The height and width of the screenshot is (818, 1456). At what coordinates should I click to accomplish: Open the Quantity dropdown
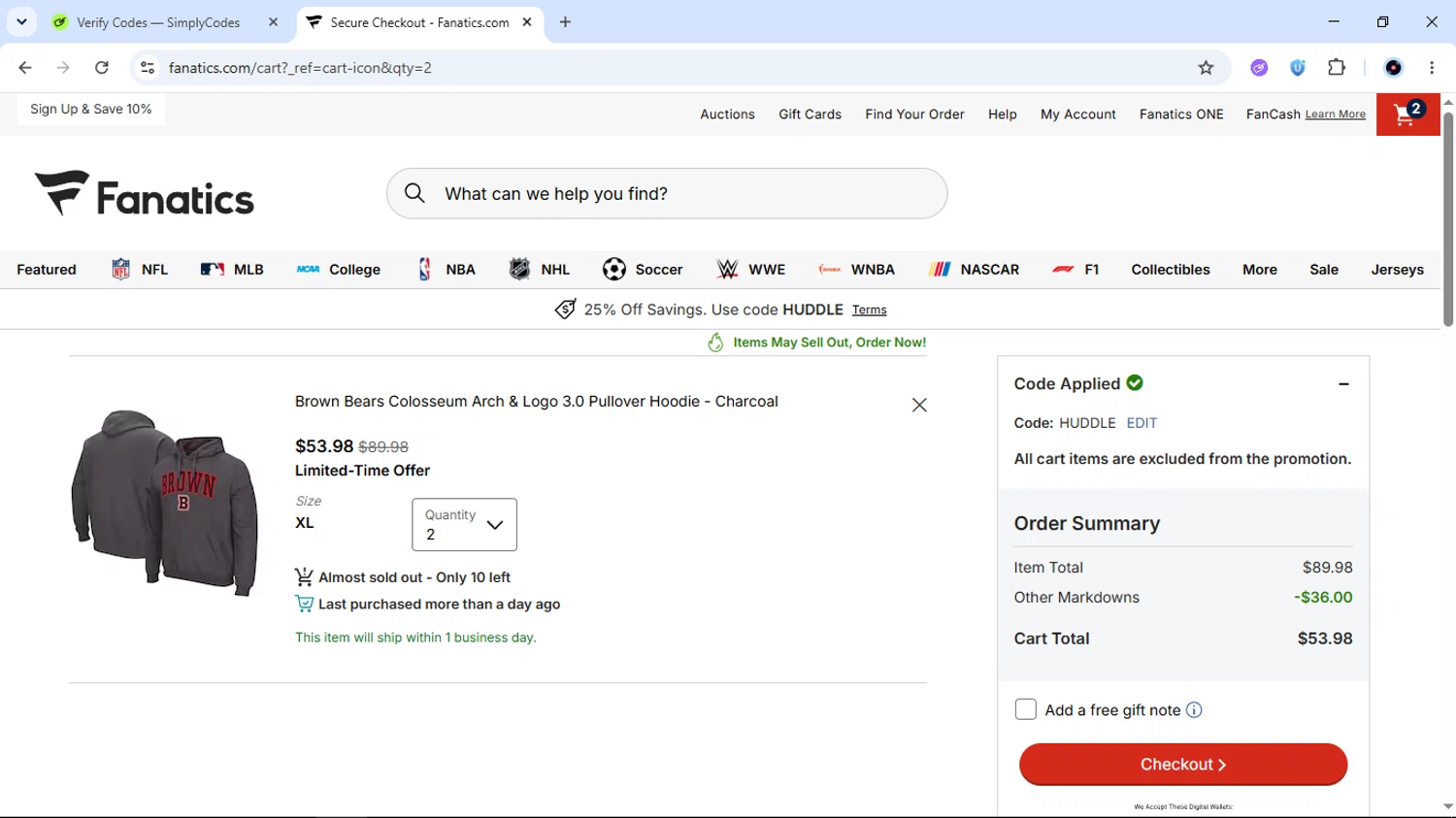[x=464, y=525]
